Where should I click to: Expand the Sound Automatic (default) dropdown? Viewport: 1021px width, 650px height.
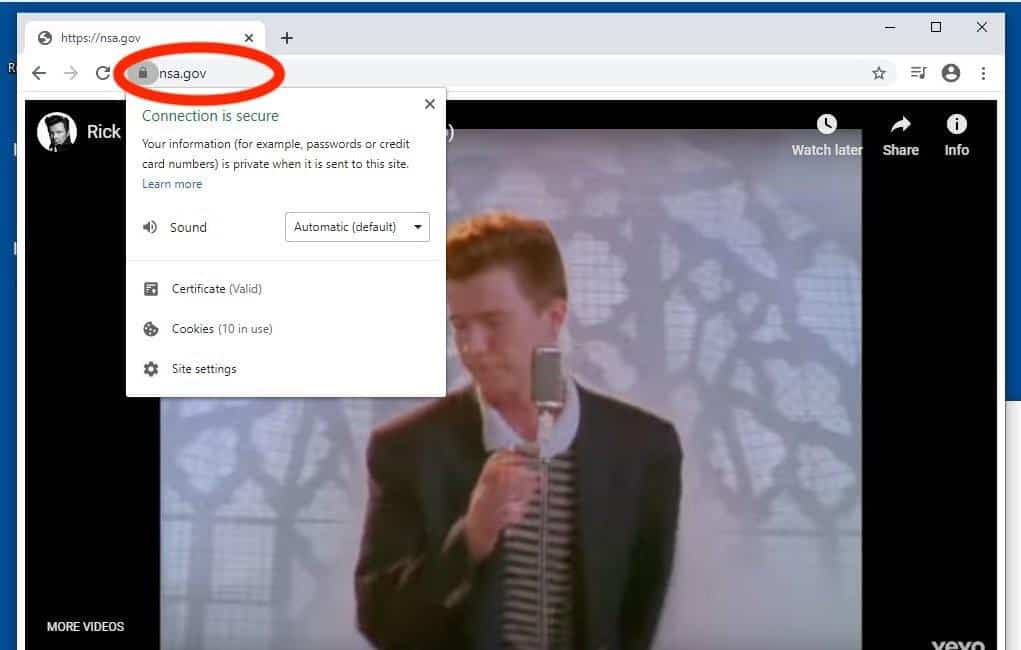click(x=357, y=227)
